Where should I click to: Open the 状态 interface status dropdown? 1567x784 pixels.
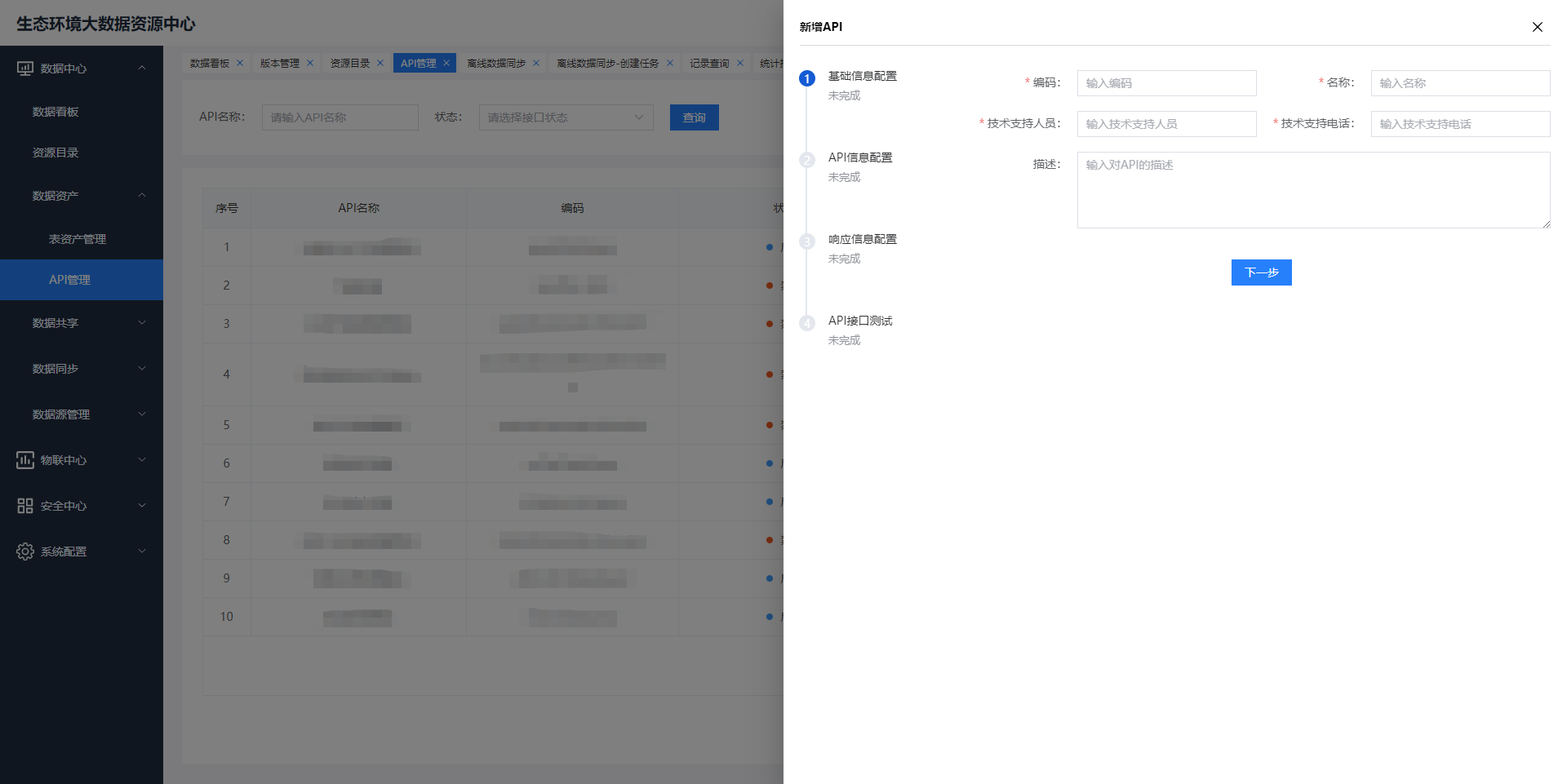(566, 117)
